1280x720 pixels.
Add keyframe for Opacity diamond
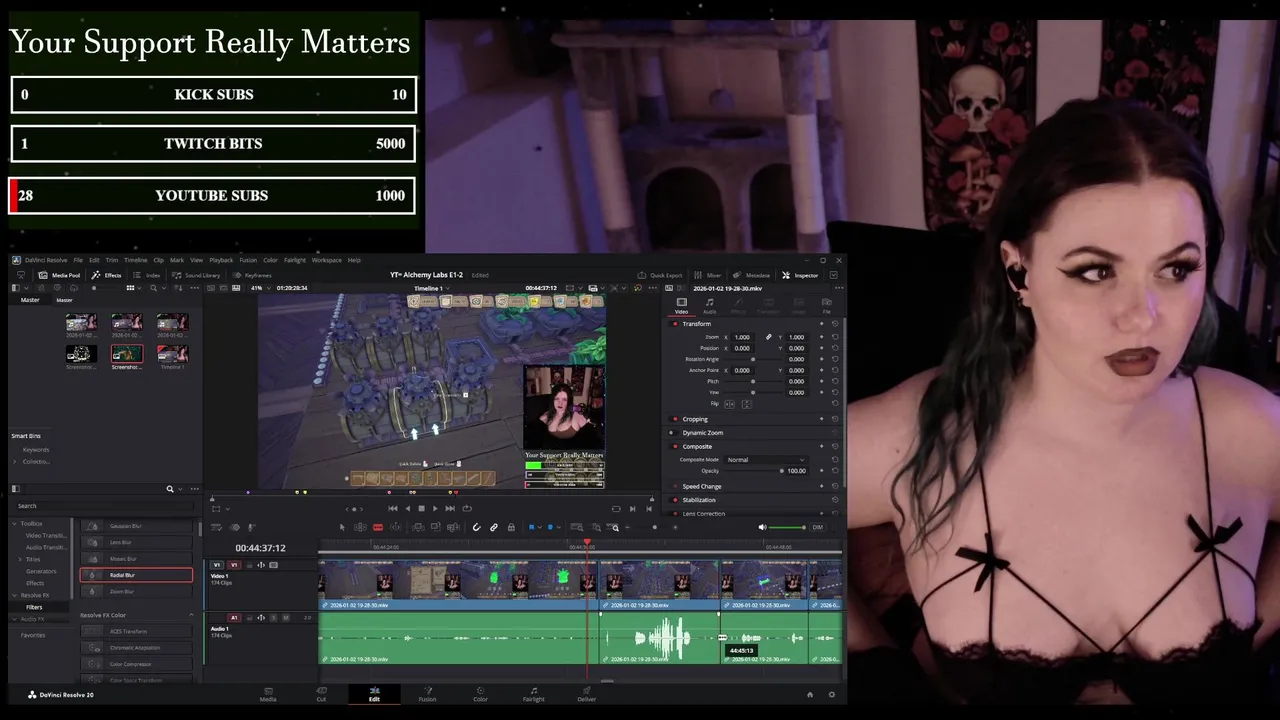tap(822, 470)
